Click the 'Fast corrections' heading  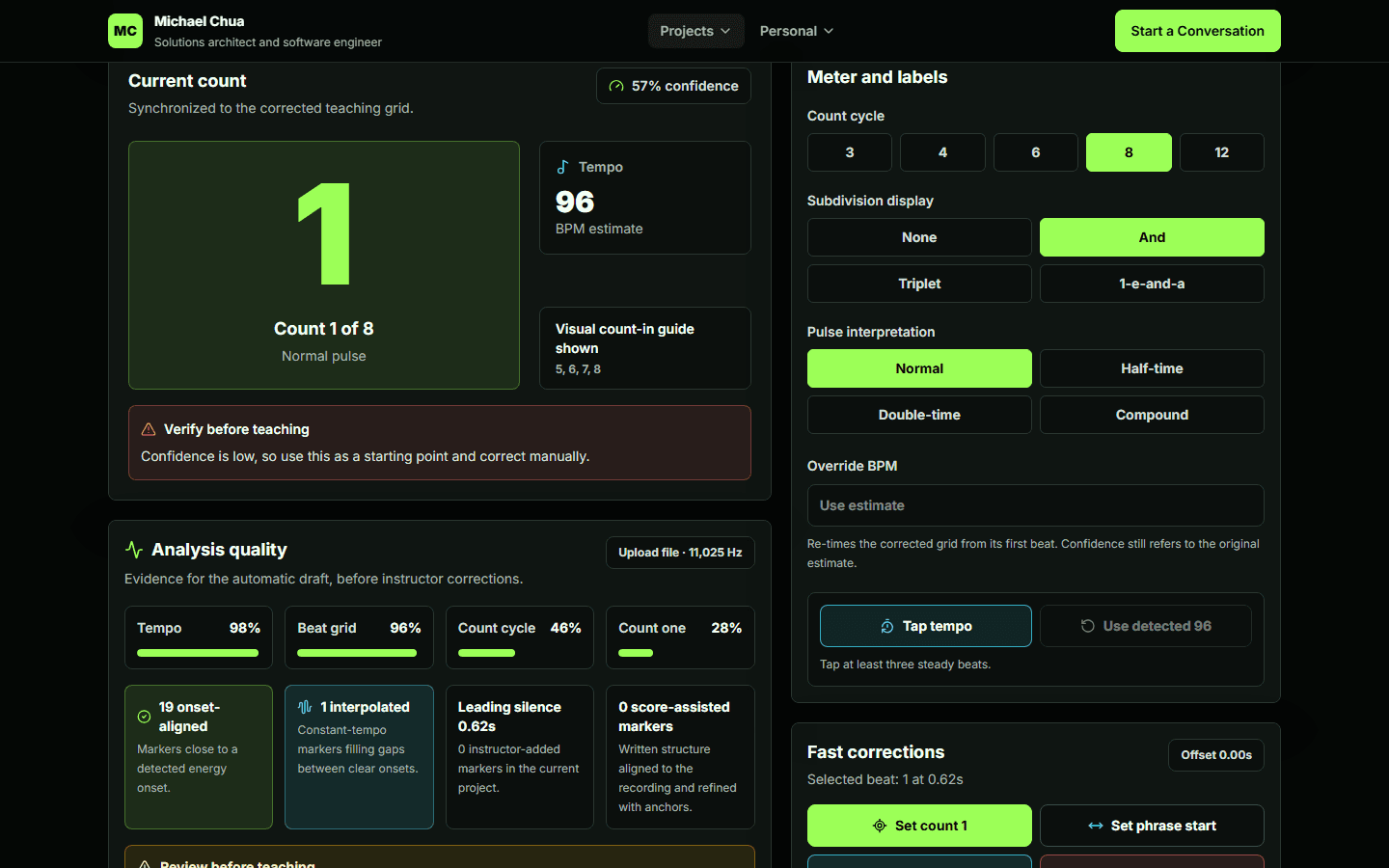(x=876, y=752)
